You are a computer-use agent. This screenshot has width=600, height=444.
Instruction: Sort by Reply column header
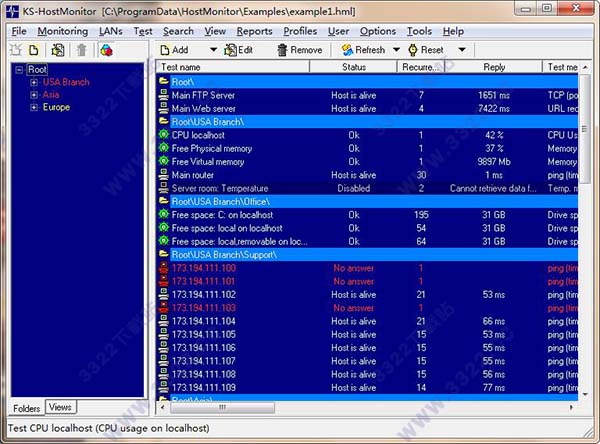(x=494, y=67)
